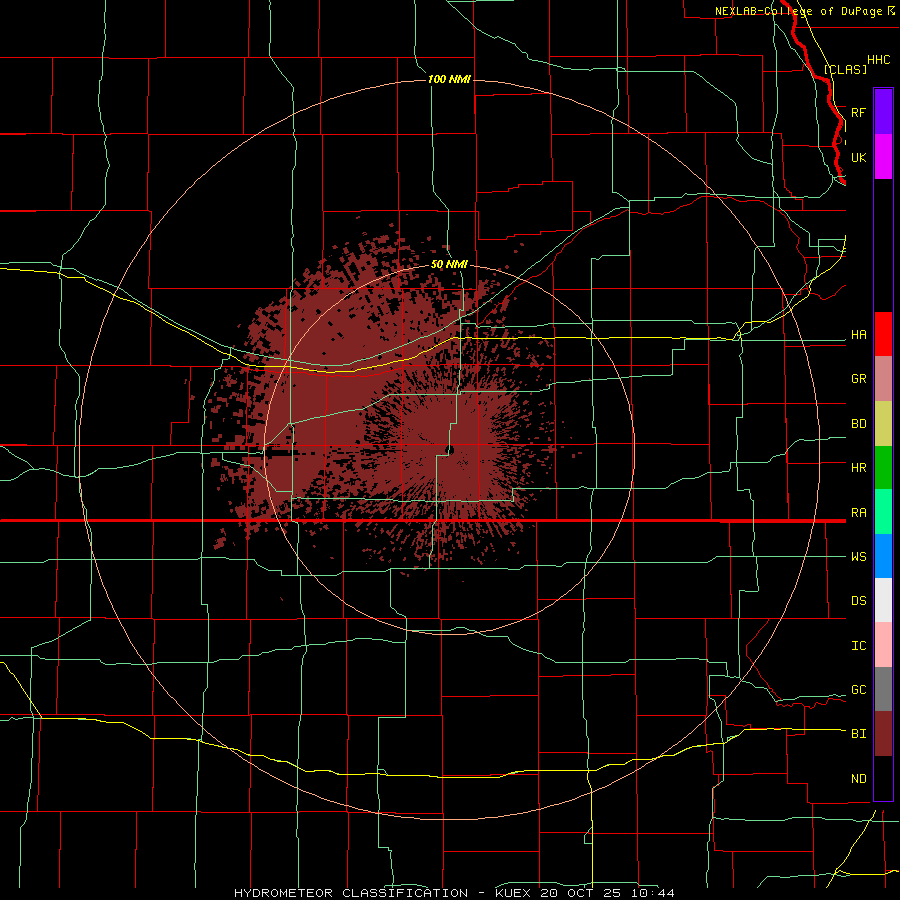Click the HR legend label
The height and width of the screenshot is (900, 900).
click(x=858, y=468)
